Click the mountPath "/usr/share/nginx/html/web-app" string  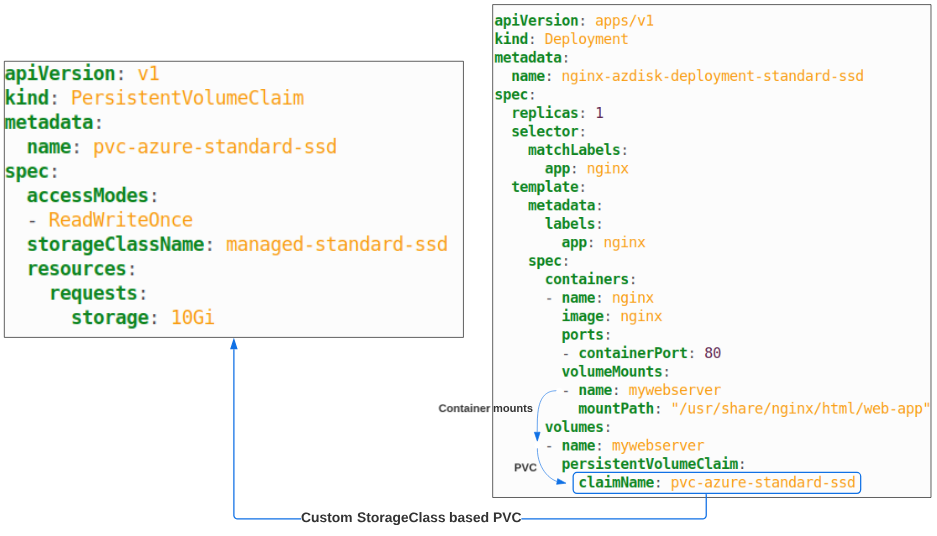coord(801,408)
